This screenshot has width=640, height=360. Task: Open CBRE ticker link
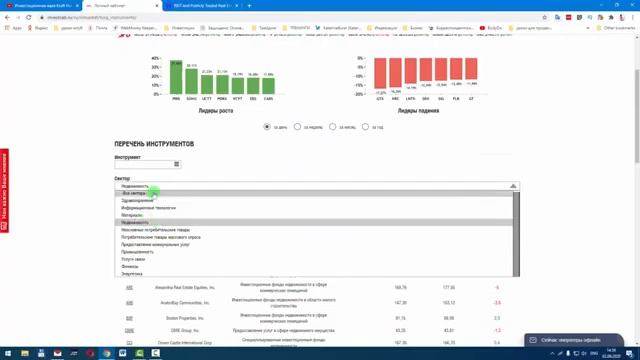pyautogui.click(x=129, y=331)
